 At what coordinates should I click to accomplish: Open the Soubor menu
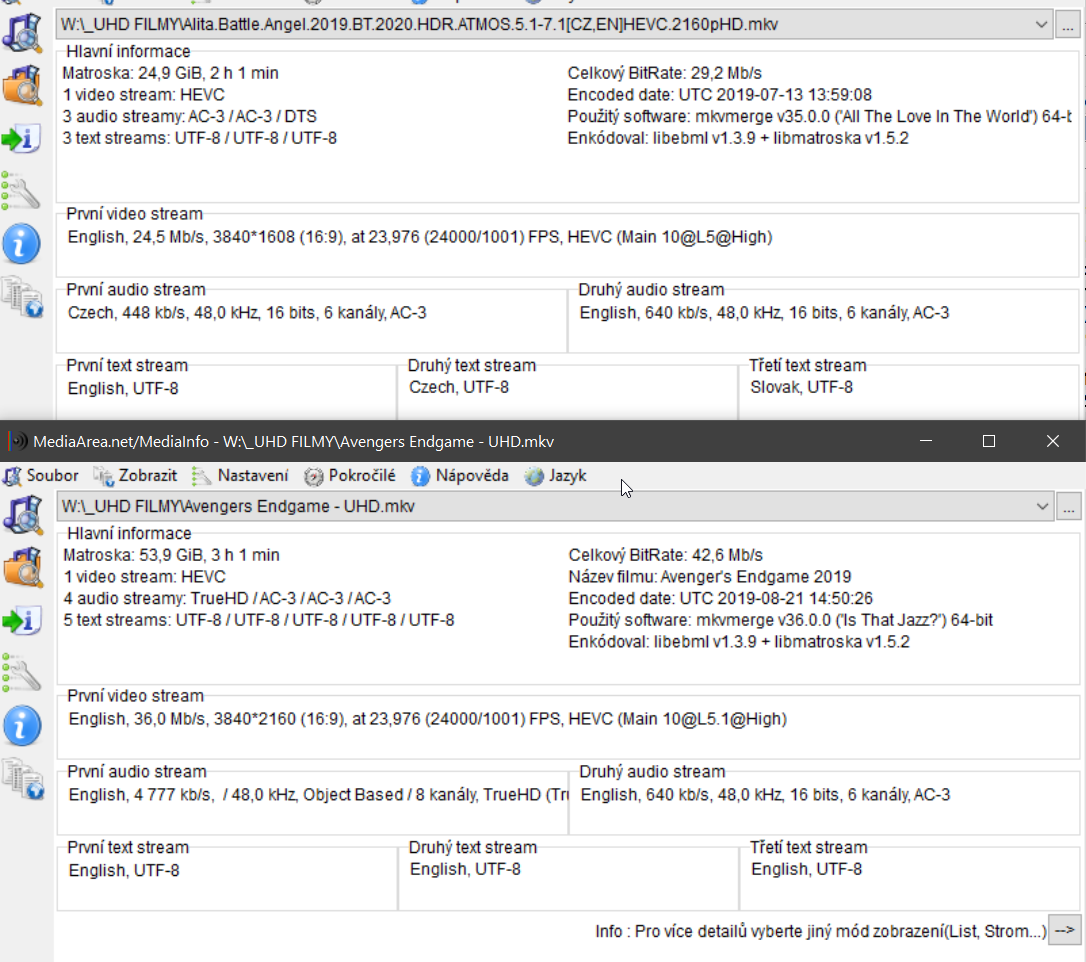[x=42, y=476]
